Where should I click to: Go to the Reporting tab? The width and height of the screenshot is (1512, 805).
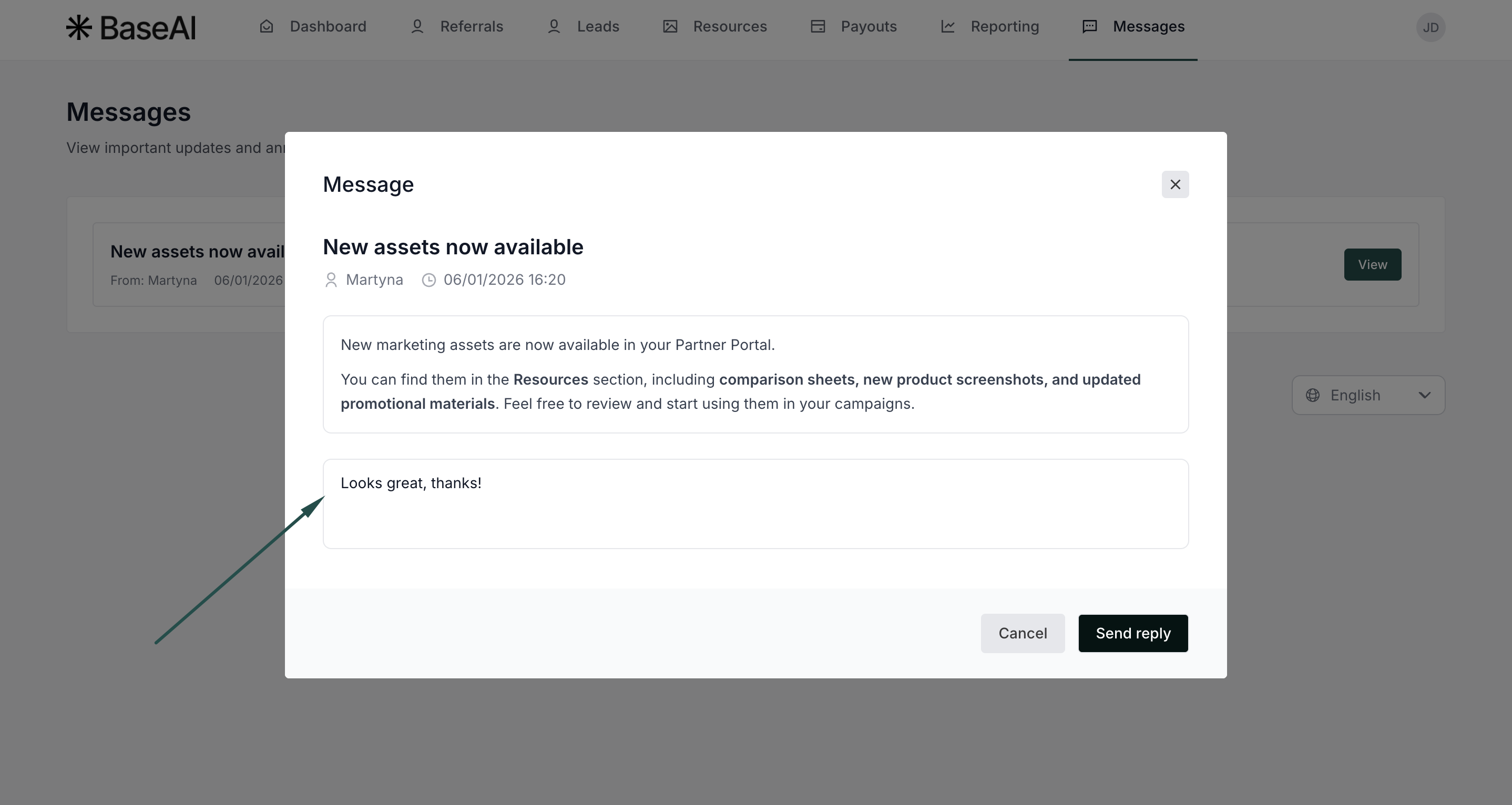pos(1004,26)
